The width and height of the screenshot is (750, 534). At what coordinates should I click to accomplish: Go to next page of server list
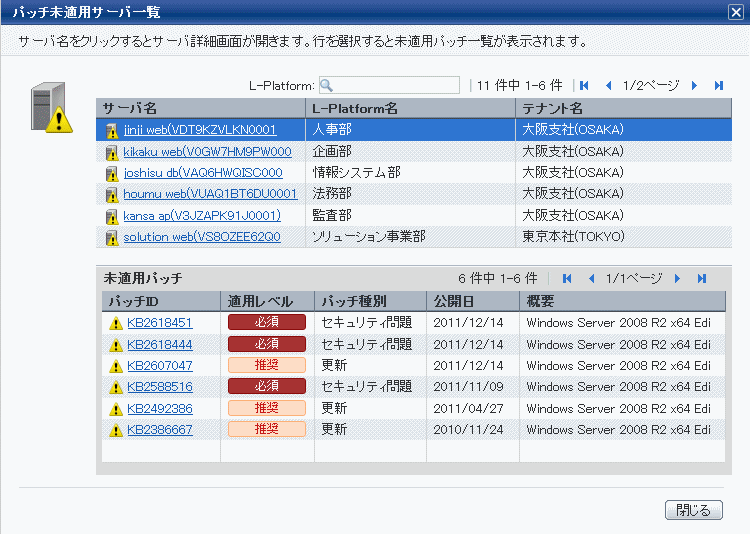(694, 86)
